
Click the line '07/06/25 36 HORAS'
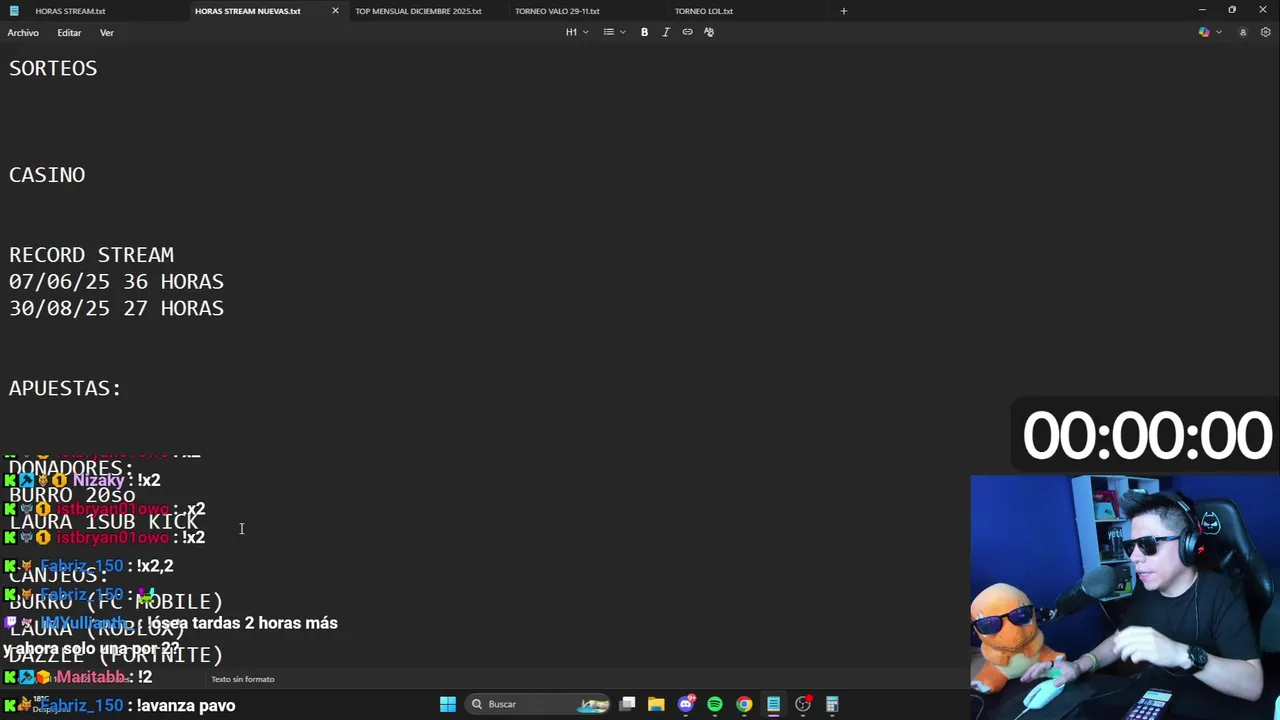(116, 282)
